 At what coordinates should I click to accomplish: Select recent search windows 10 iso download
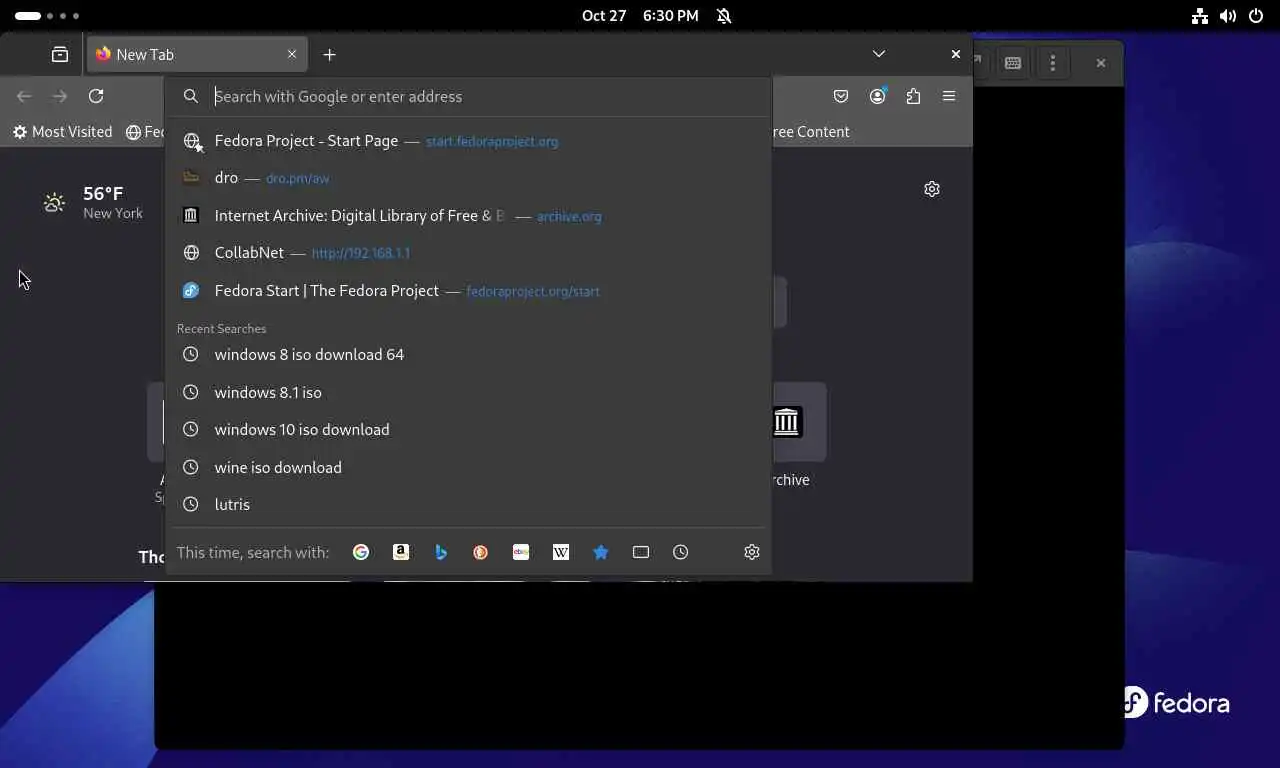pyautogui.click(x=468, y=430)
